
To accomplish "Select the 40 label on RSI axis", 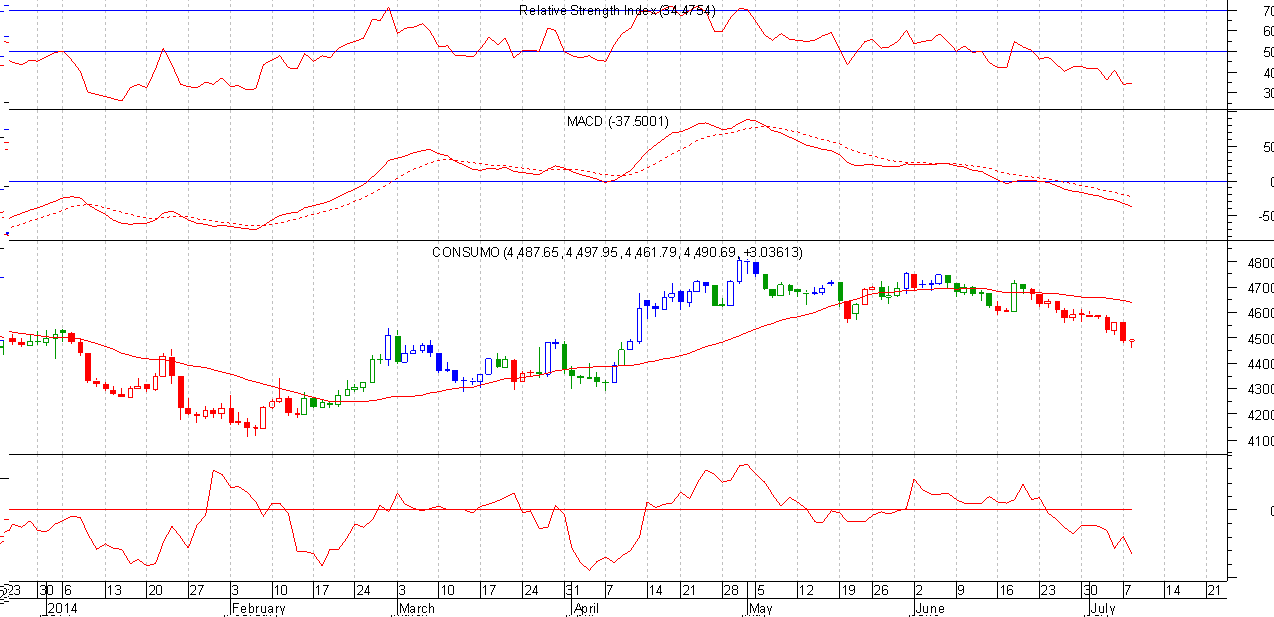I will pyautogui.click(x=1267, y=73).
